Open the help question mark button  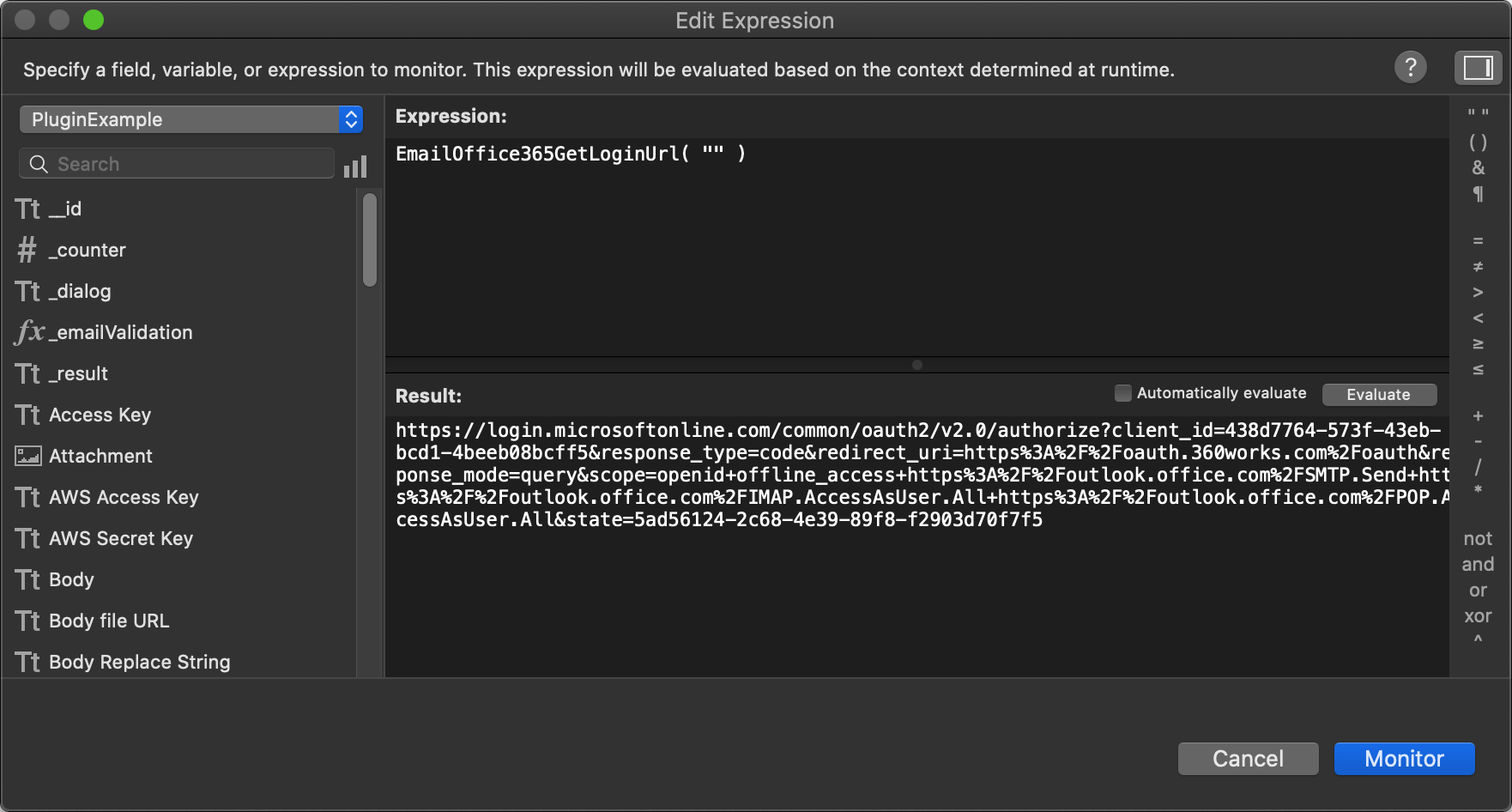(1410, 67)
